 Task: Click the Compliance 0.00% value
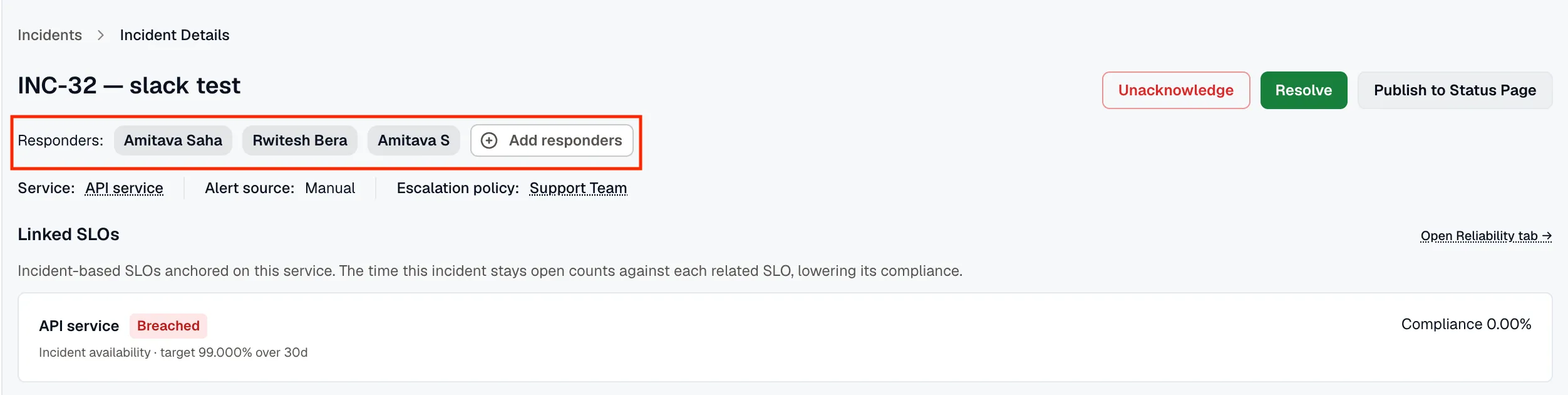(x=1466, y=324)
